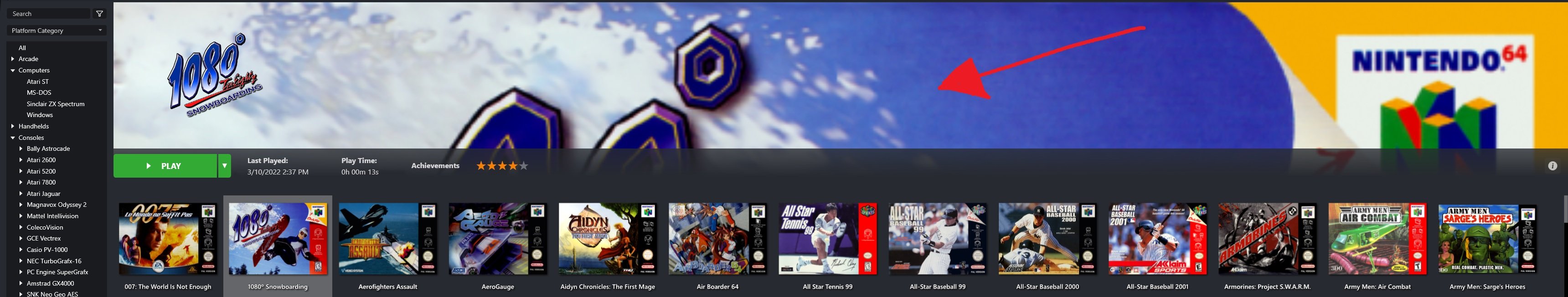Set the rating to three stars
The image size is (1568, 297).
(502, 165)
